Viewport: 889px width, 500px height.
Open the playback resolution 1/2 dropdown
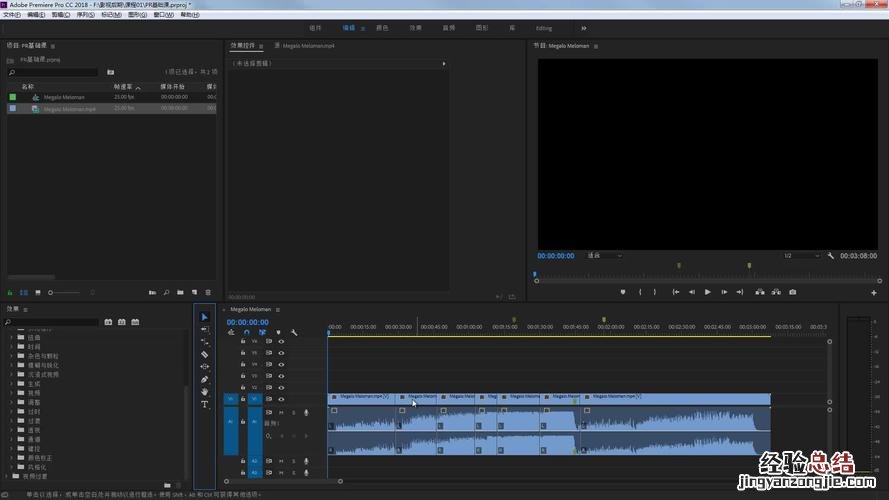800,256
